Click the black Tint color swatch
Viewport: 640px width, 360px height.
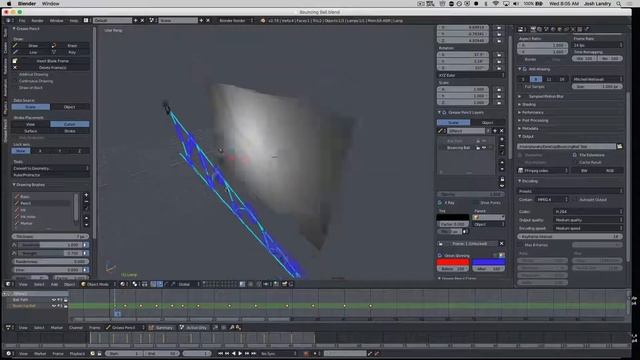453,217
